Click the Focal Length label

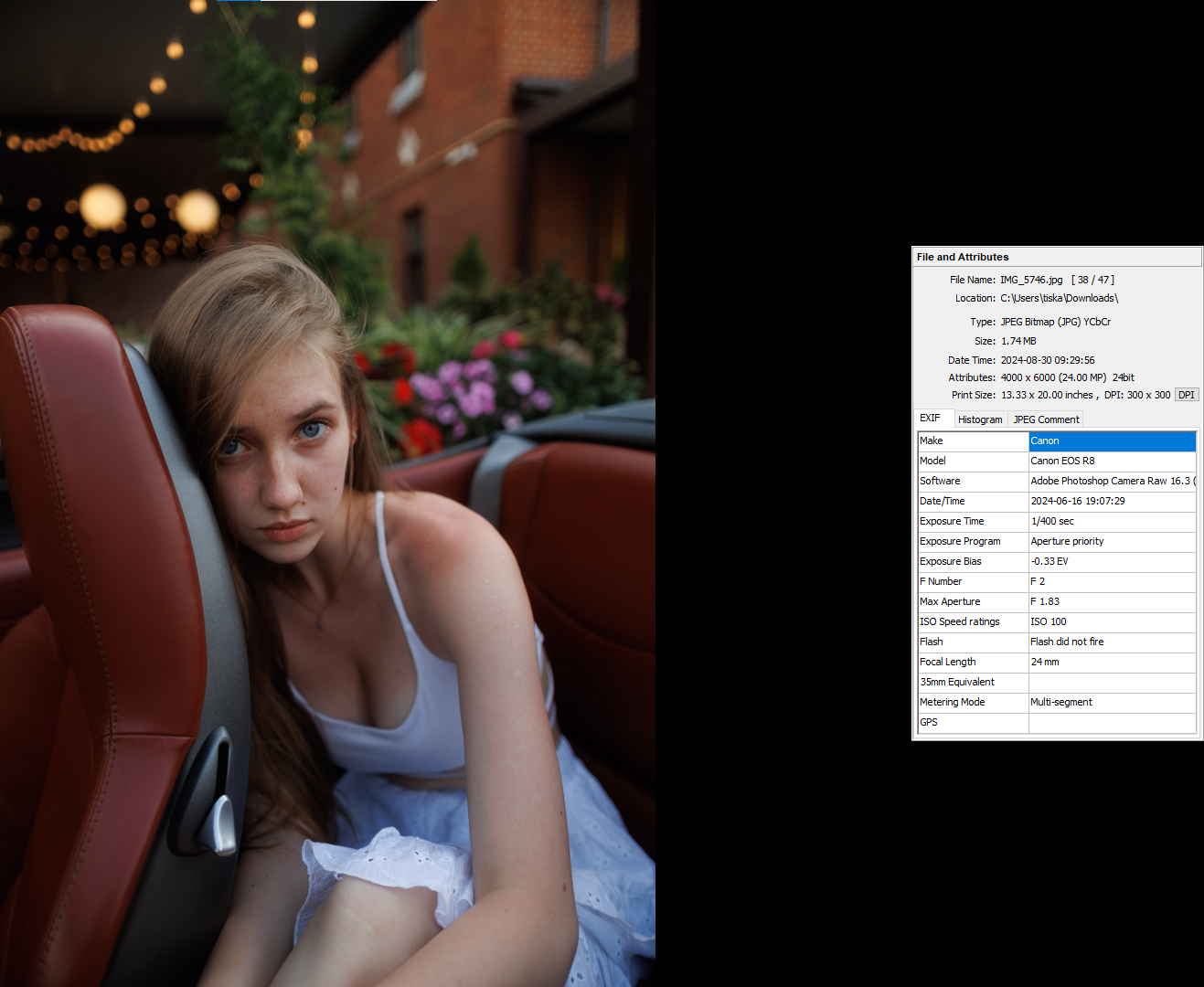973,662
